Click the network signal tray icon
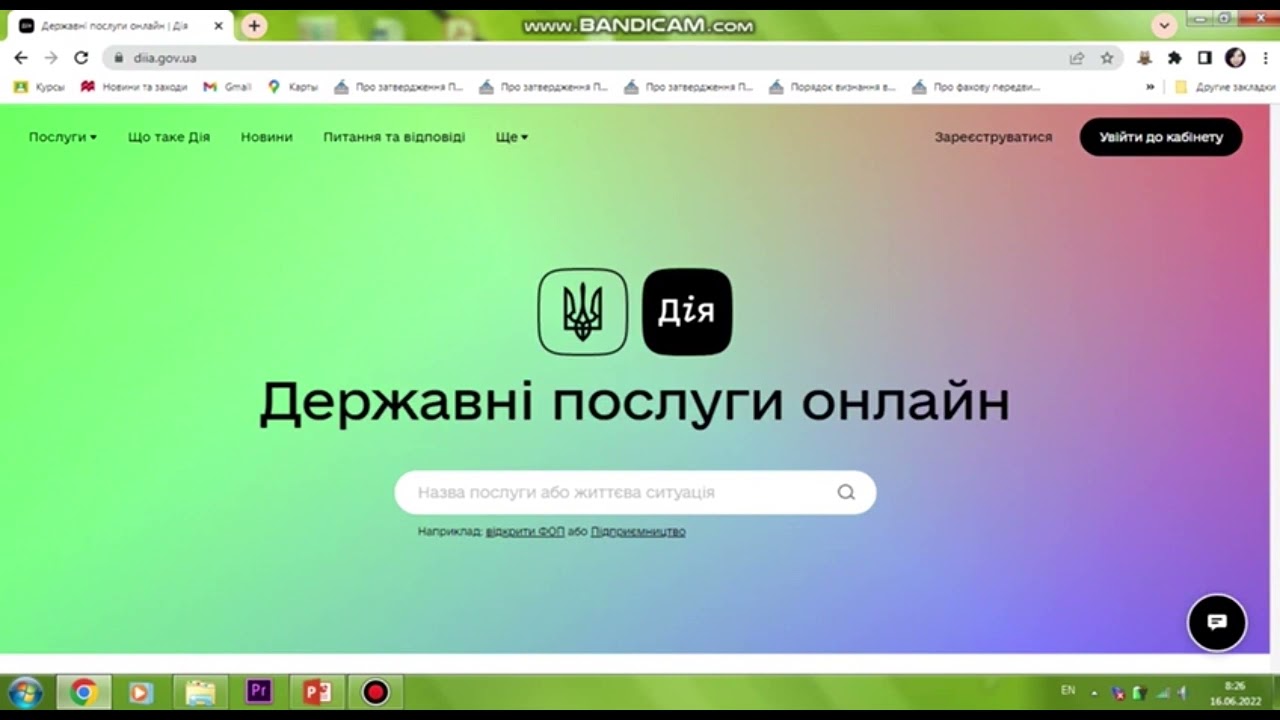1280x720 pixels. coord(1162,692)
